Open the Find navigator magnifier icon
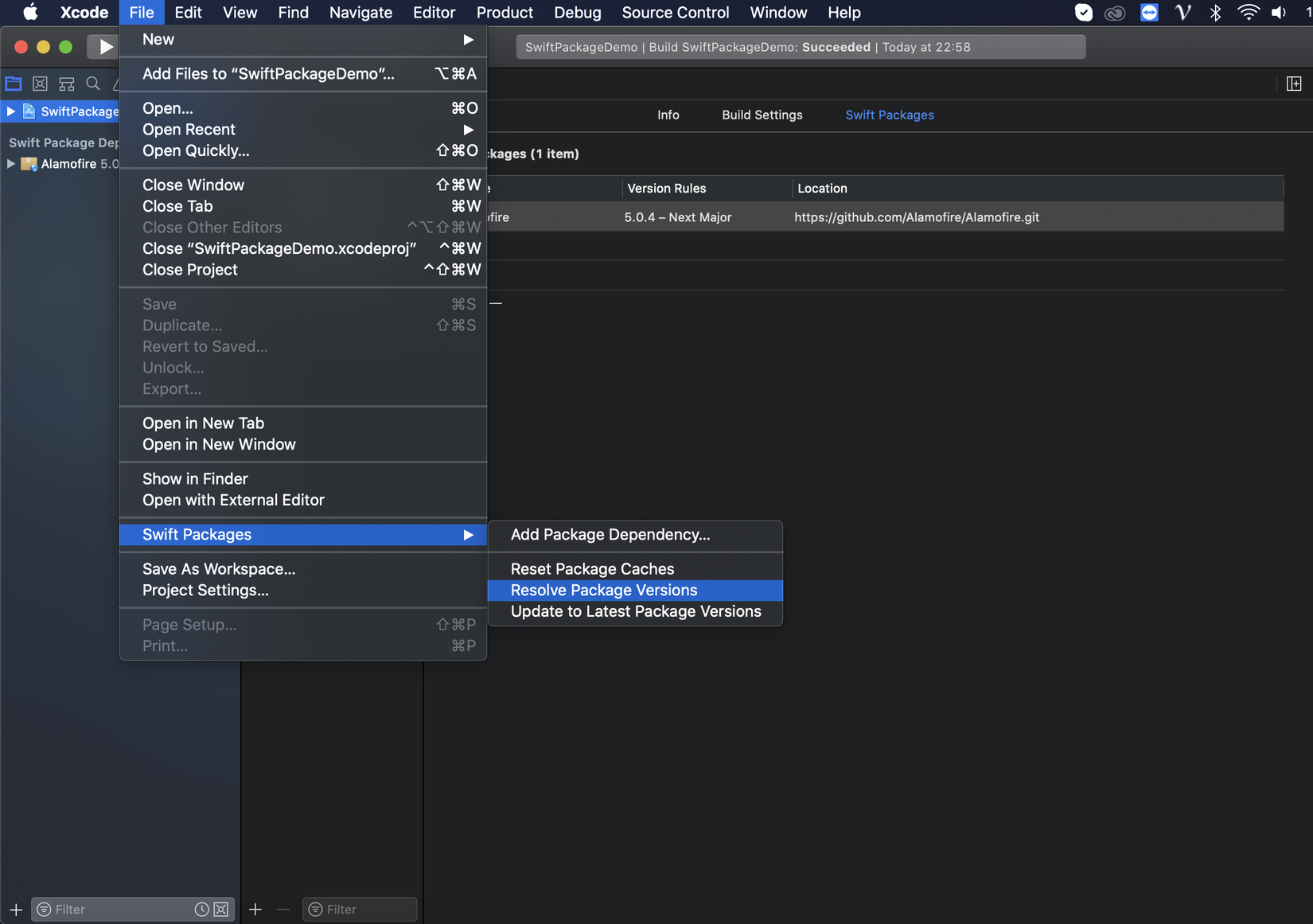Viewport: 1313px width, 924px height. point(93,84)
